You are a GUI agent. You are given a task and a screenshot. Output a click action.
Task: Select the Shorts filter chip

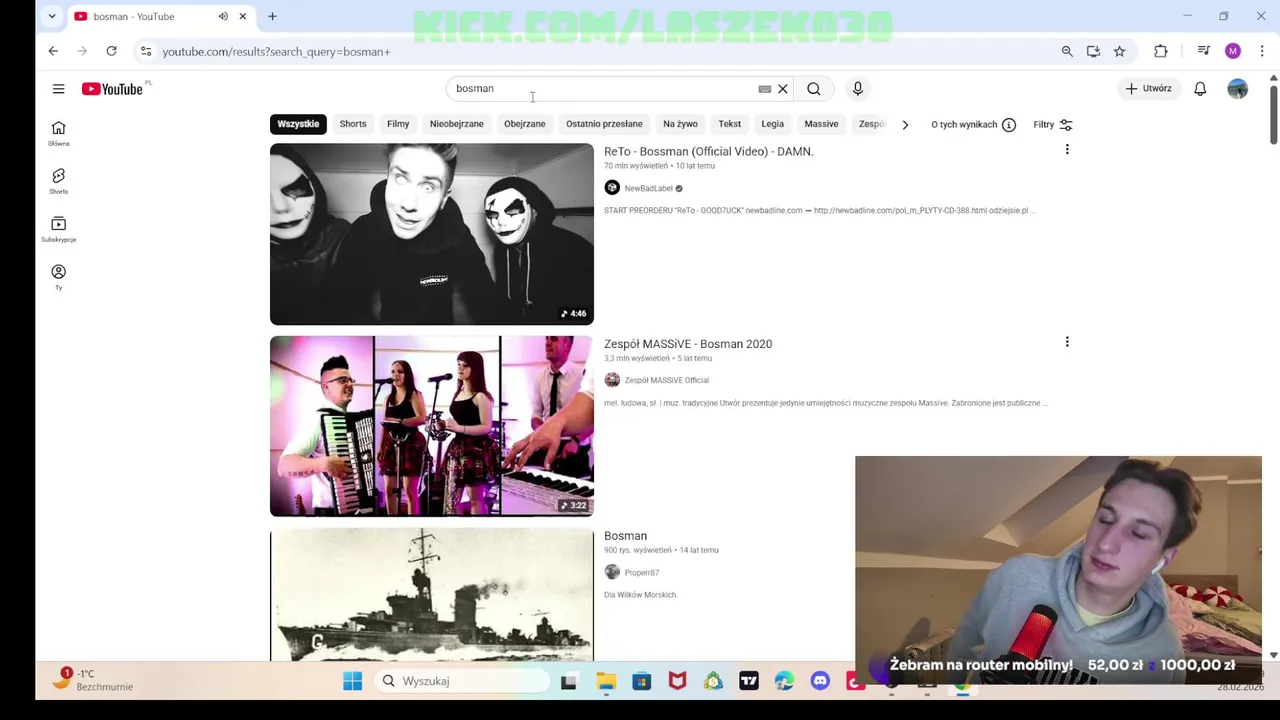(x=353, y=124)
